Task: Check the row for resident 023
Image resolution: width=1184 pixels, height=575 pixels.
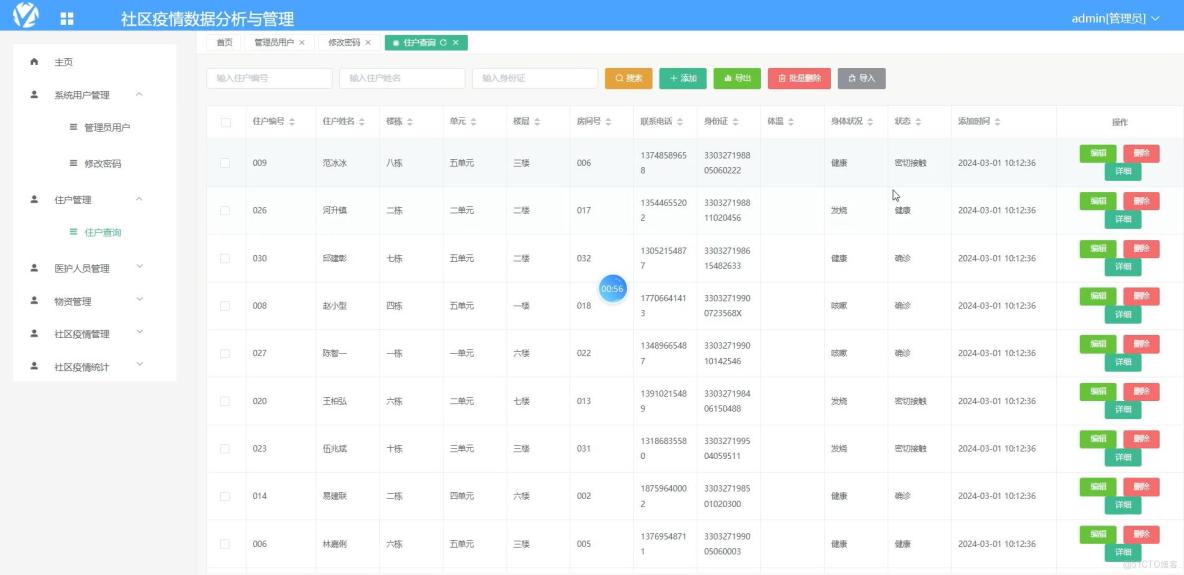Action: 225,448
